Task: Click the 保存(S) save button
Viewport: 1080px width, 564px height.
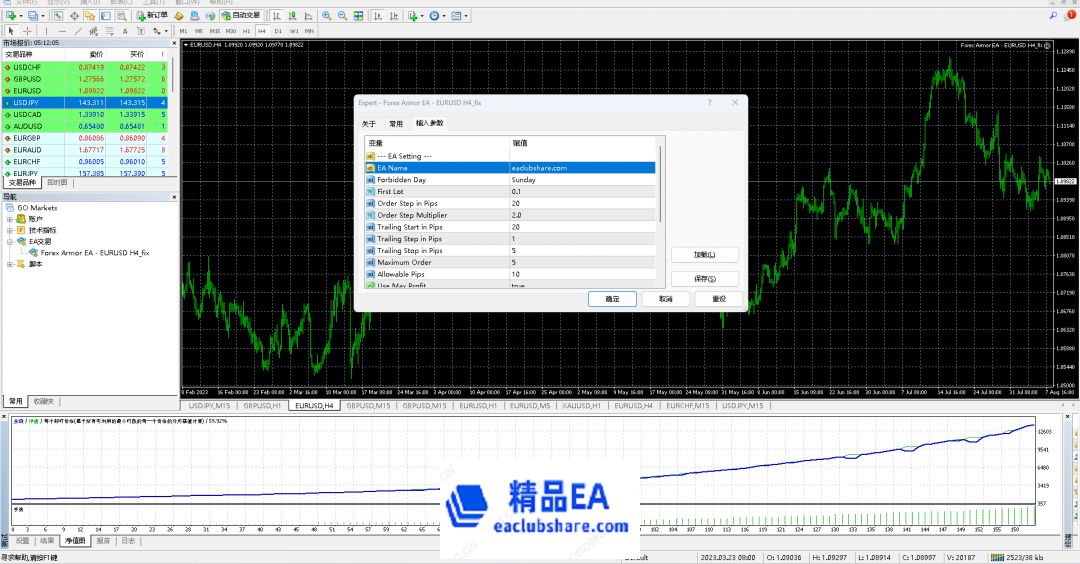Action: click(705, 279)
